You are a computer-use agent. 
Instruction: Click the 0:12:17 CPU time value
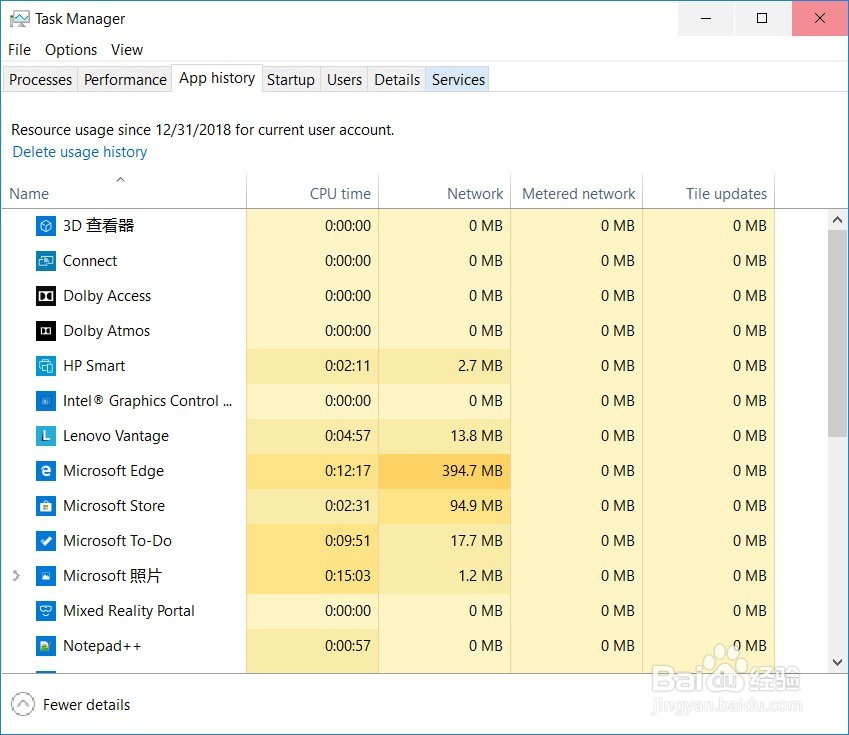point(348,471)
